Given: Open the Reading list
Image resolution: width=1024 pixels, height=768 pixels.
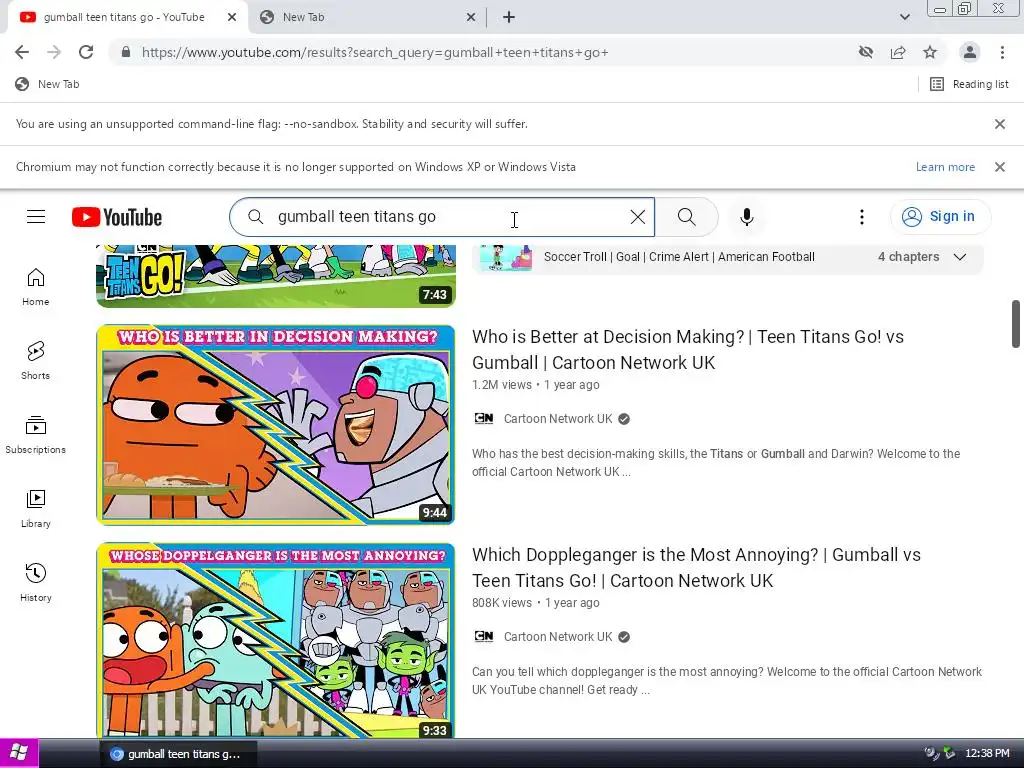Looking at the screenshot, I should [x=969, y=84].
